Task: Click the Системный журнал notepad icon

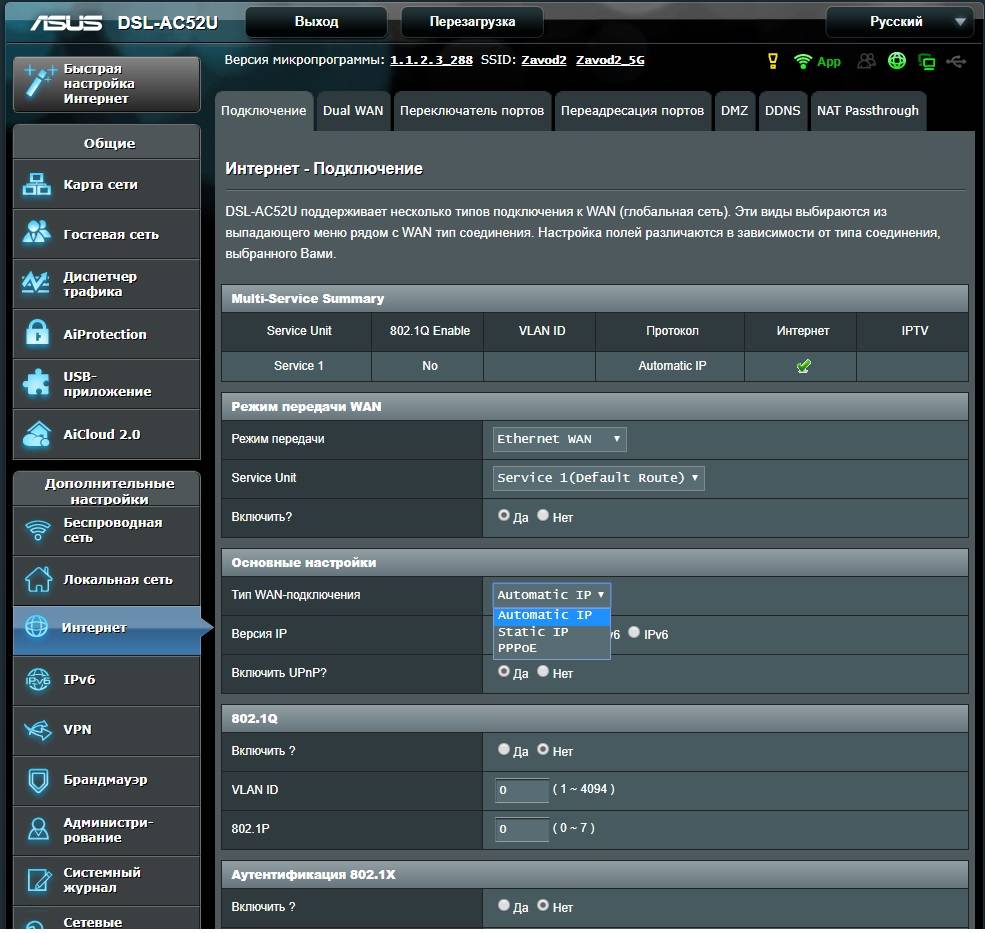Action: point(38,880)
